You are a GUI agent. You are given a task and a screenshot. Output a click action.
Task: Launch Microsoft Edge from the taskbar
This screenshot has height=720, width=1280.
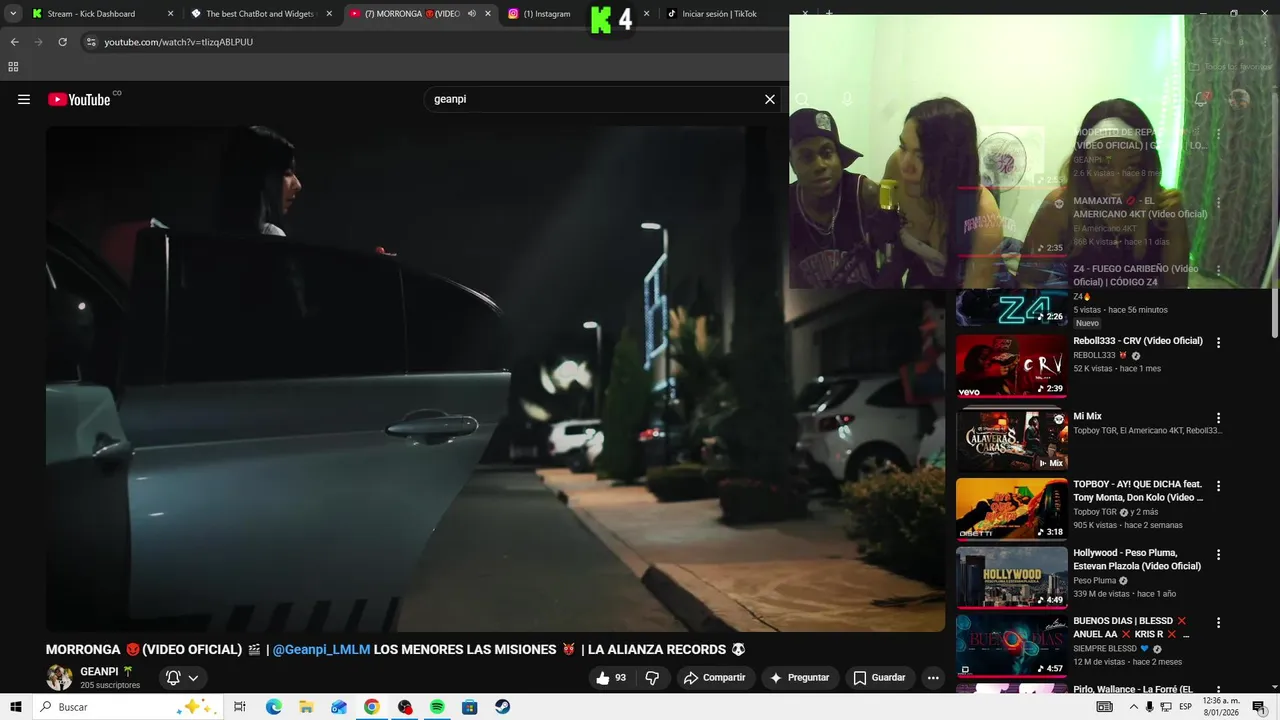[x=273, y=707]
